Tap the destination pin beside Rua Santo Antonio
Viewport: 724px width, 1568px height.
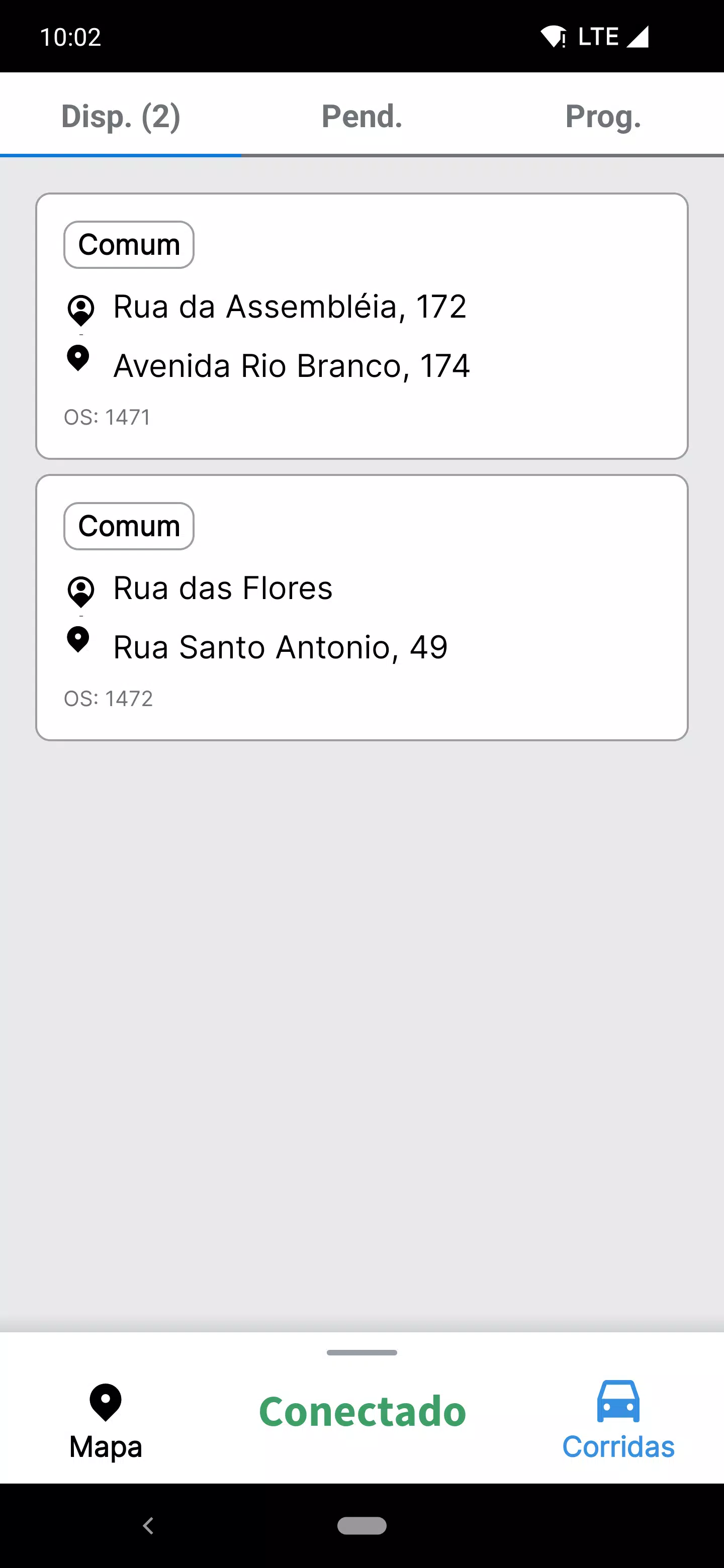click(x=78, y=639)
